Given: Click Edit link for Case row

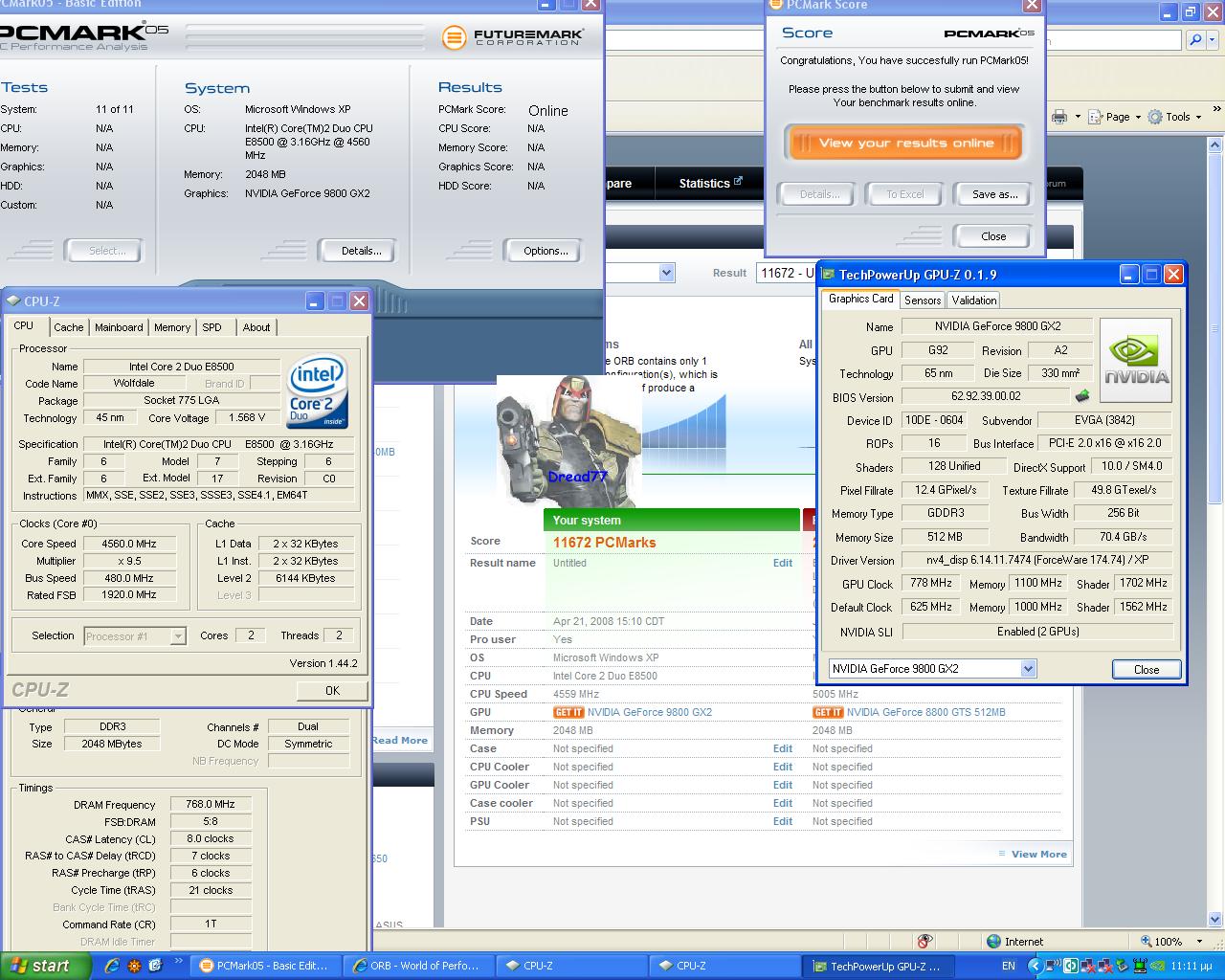Looking at the screenshot, I should pyautogui.click(x=783, y=748).
